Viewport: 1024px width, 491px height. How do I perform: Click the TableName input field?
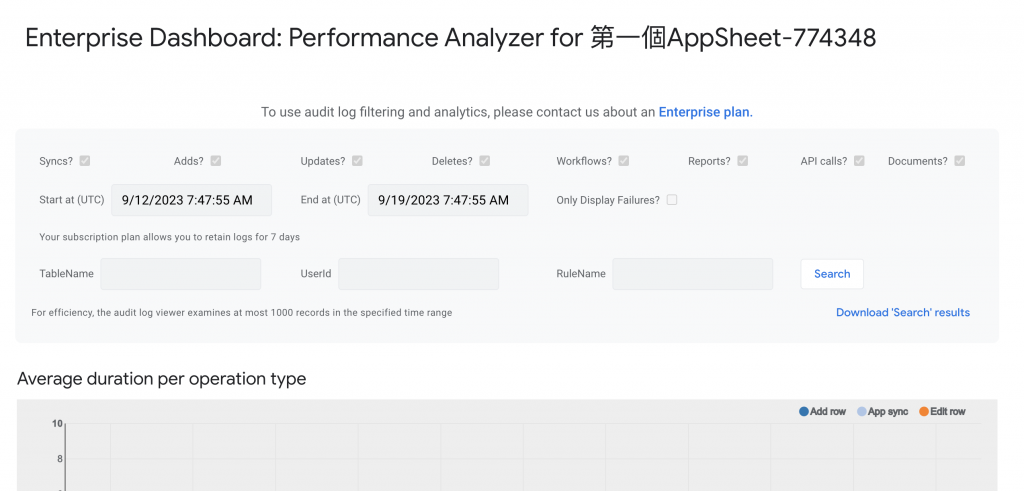click(x=180, y=274)
